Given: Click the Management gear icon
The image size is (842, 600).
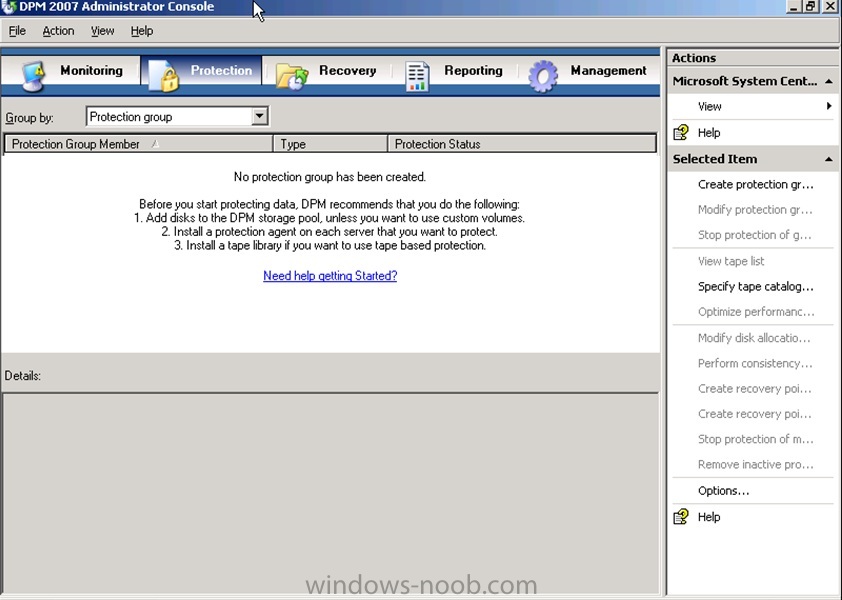Looking at the screenshot, I should 543,76.
